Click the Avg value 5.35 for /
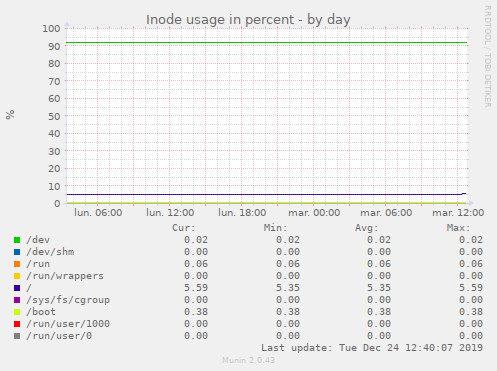 pos(379,288)
